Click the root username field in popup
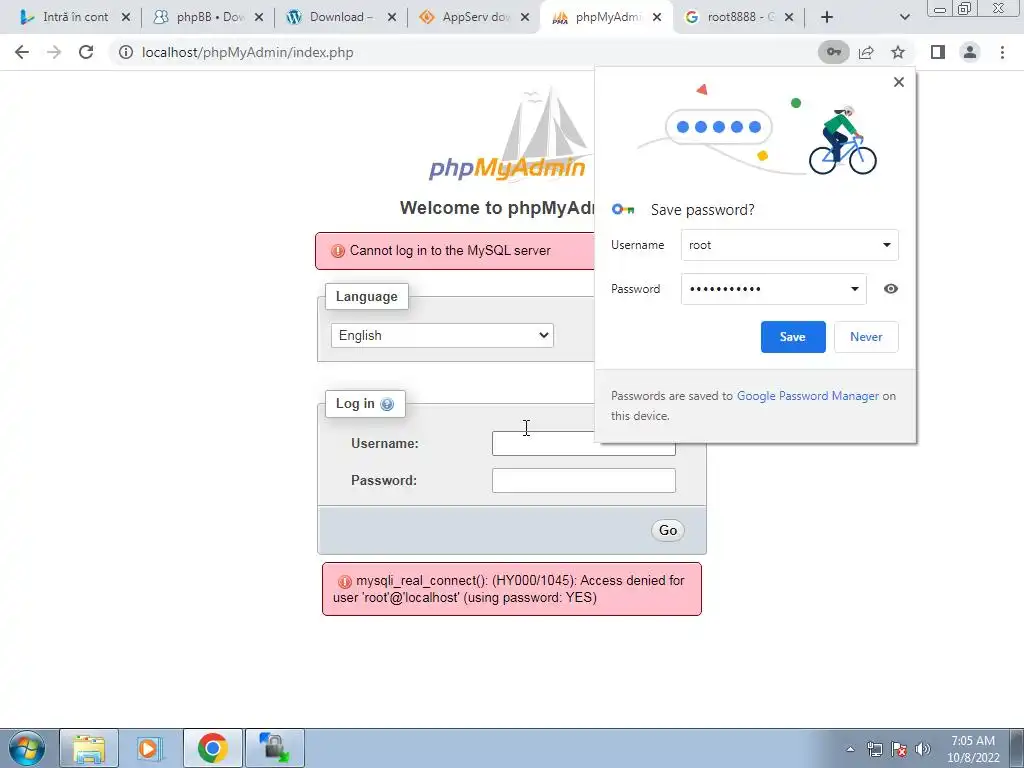1024x768 pixels. (x=790, y=245)
